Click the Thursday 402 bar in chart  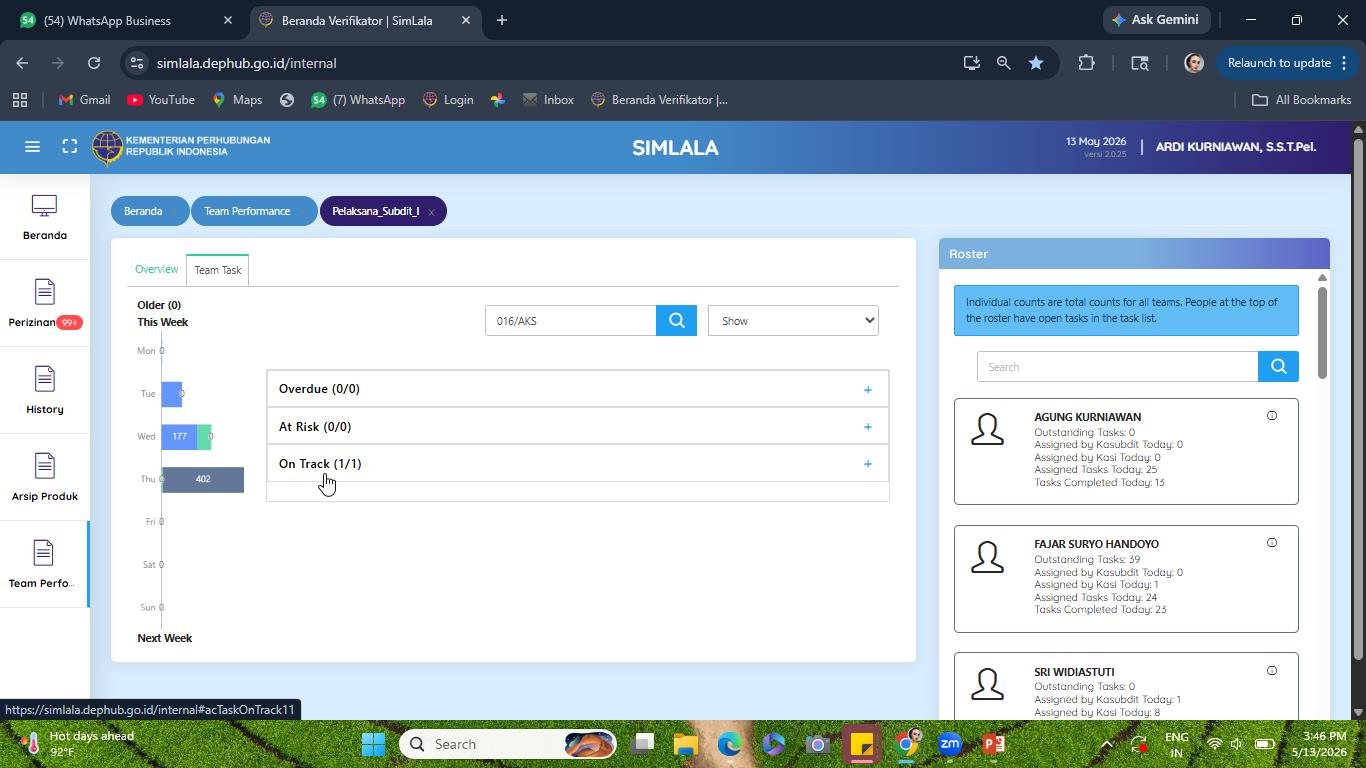tap(203, 479)
